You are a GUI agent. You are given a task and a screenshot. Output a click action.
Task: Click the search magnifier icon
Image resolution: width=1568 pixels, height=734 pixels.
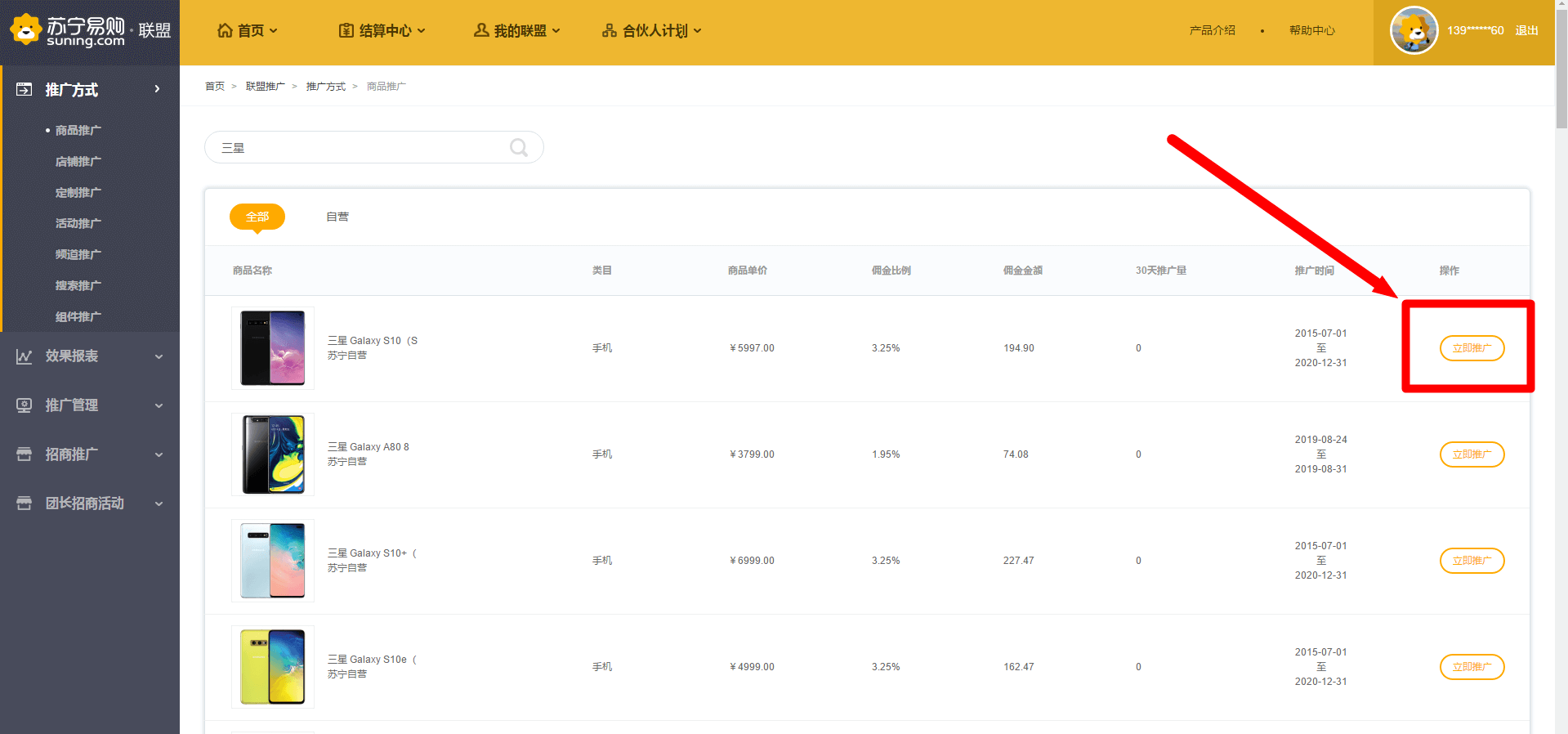click(x=519, y=147)
